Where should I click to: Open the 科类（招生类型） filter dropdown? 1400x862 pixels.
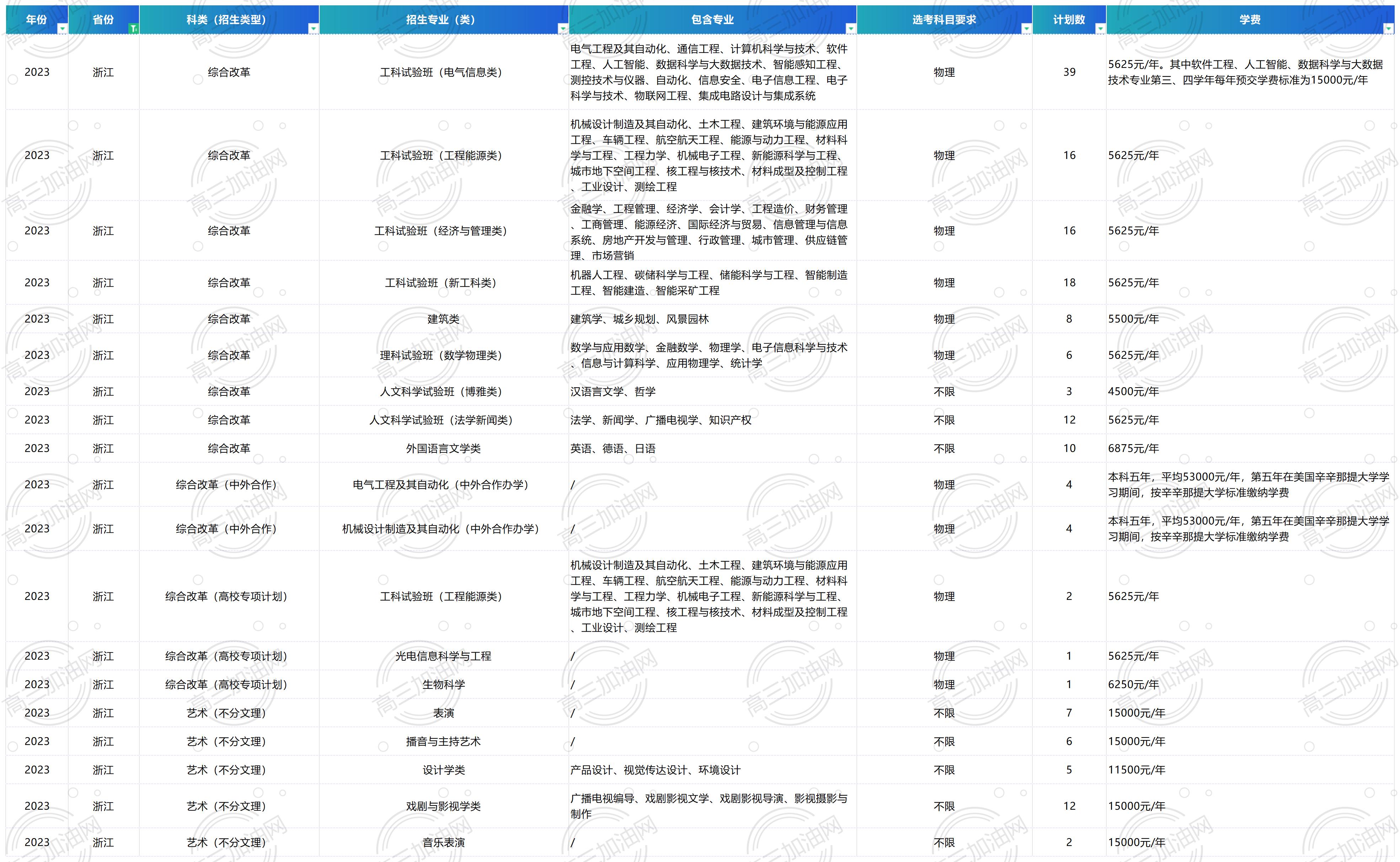(x=313, y=28)
